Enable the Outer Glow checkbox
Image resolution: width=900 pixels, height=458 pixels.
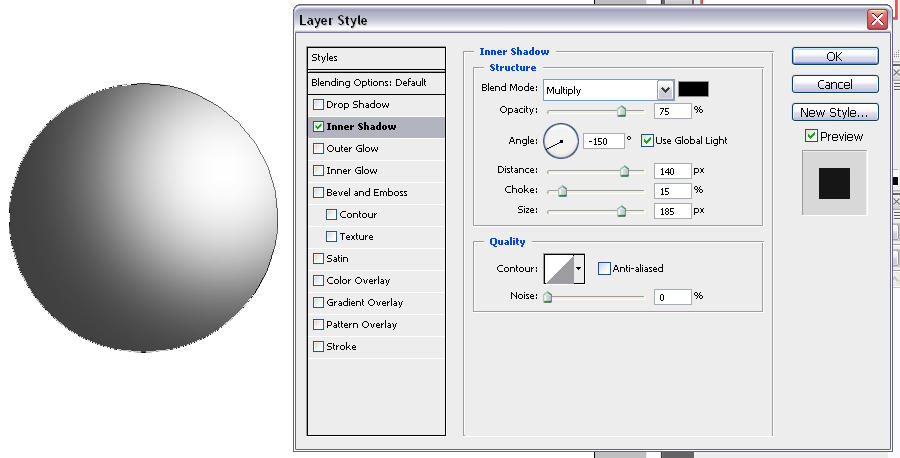tap(318, 148)
